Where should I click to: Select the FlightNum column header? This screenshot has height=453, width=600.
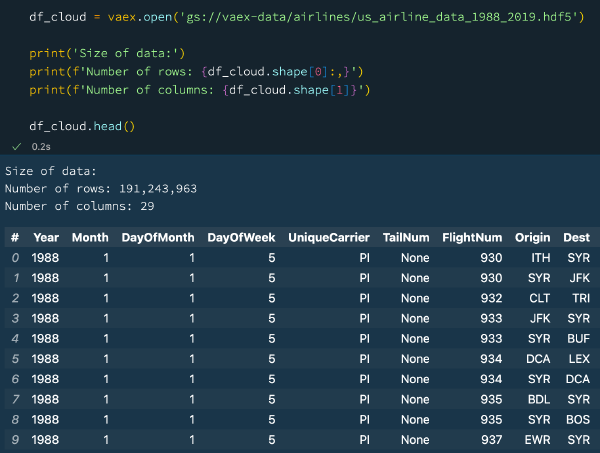472,237
